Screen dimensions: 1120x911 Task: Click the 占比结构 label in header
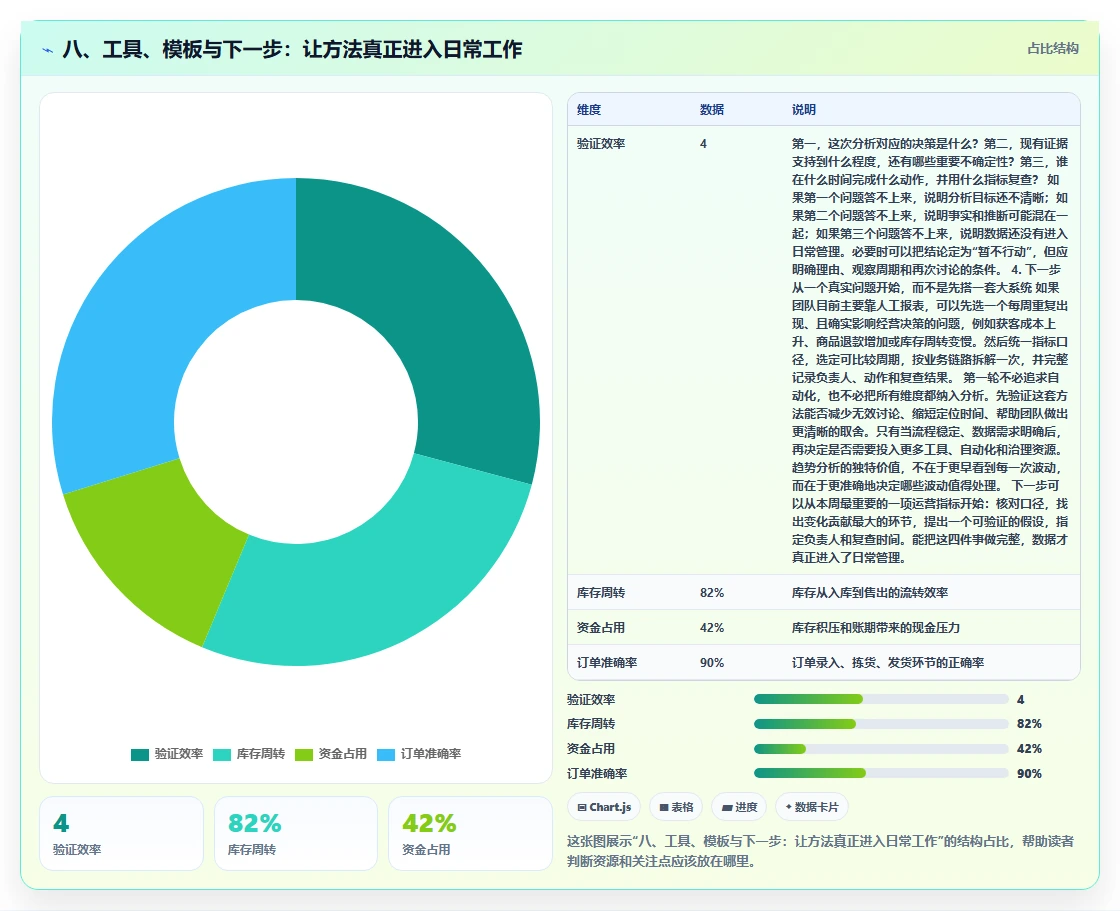[1052, 49]
